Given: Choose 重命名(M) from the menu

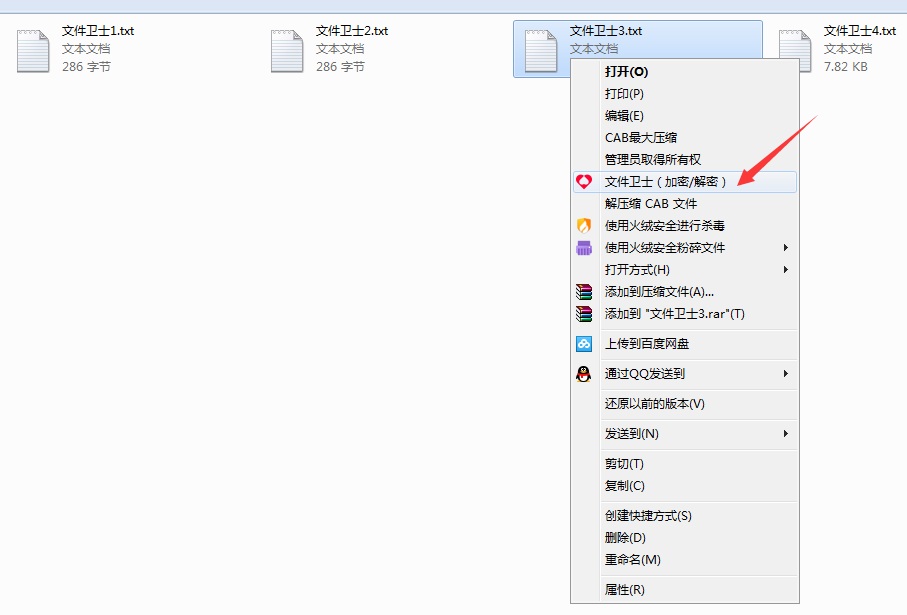Looking at the screenshot, I should (684, 560).
